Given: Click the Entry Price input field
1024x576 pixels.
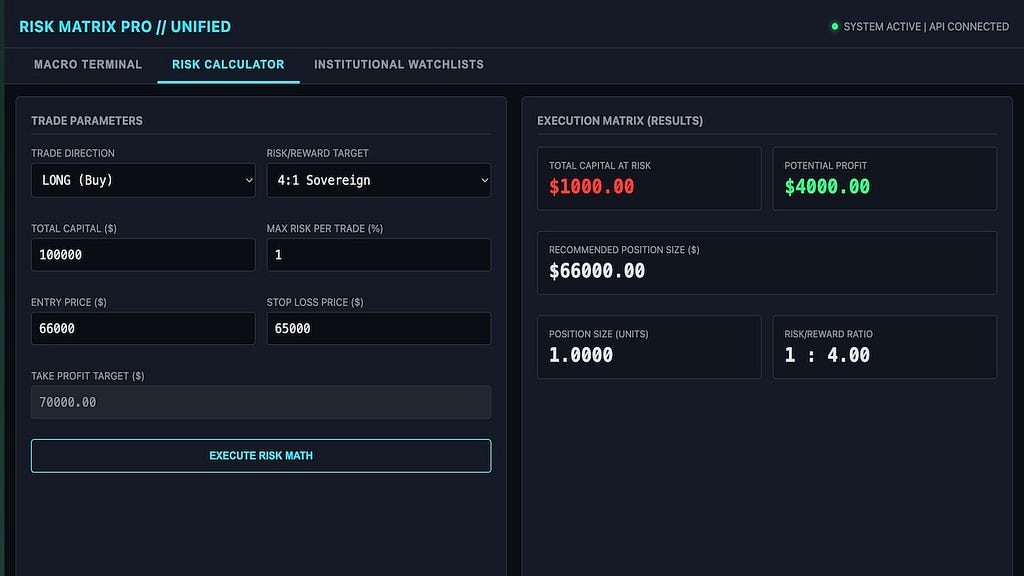Looking at the screenshot, I should coord(143,328).
